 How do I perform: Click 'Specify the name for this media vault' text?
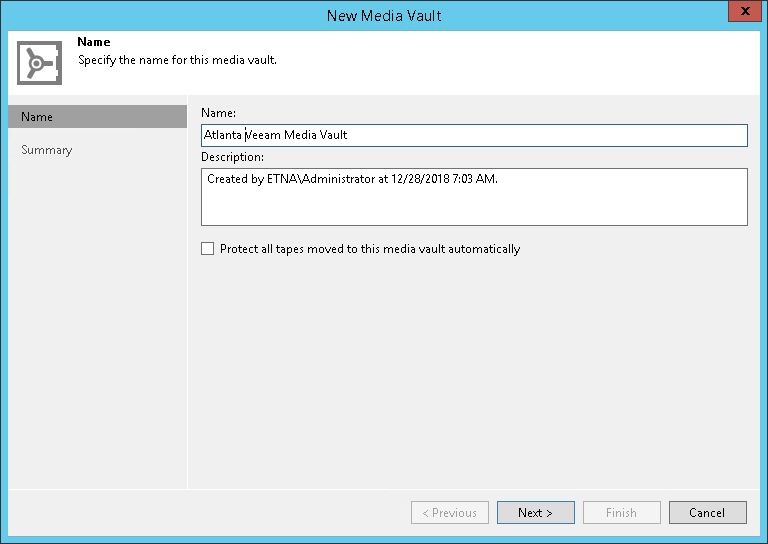pyautogui.click(x=177, y=60)
